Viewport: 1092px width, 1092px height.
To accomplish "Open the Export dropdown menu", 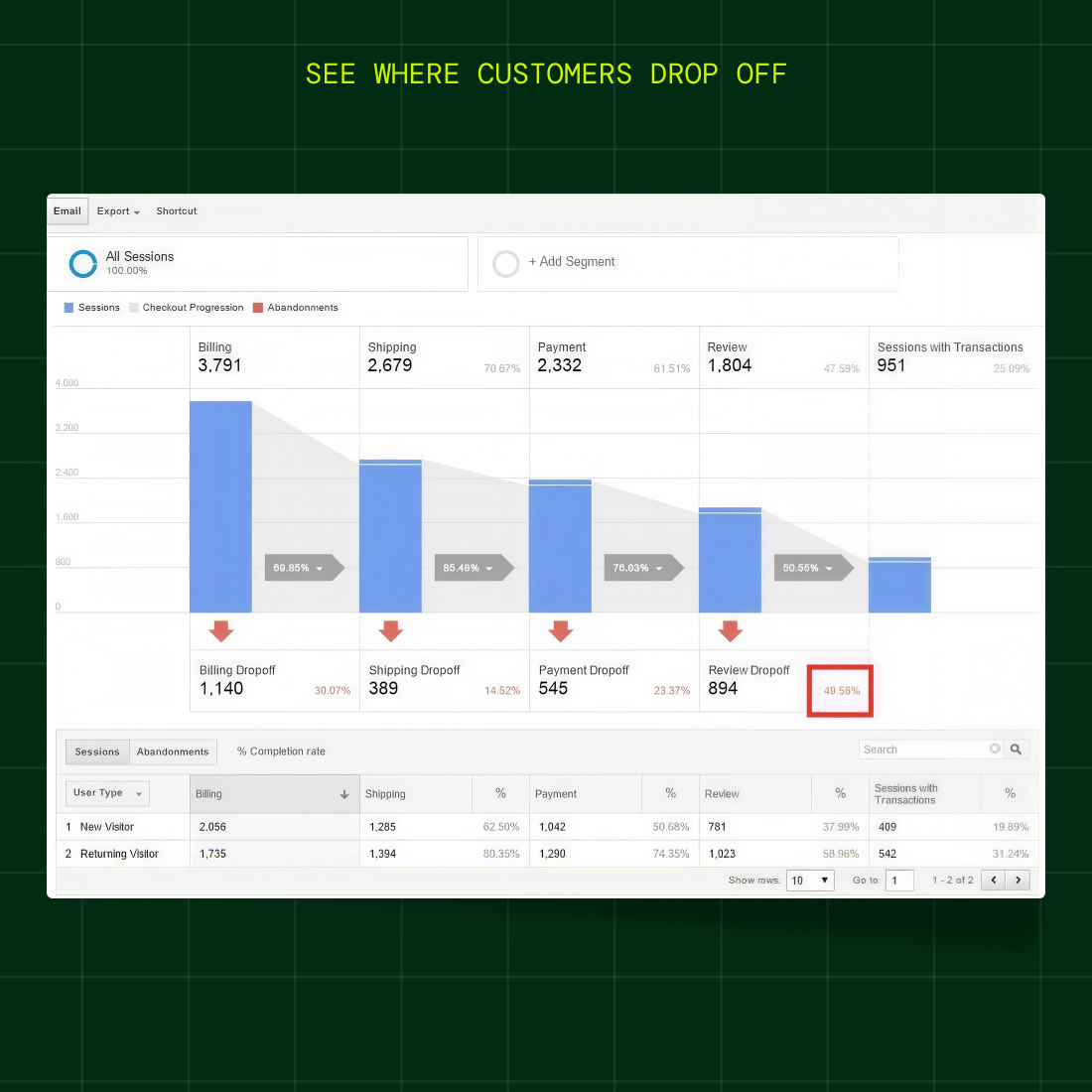I will tap(118, 211).
